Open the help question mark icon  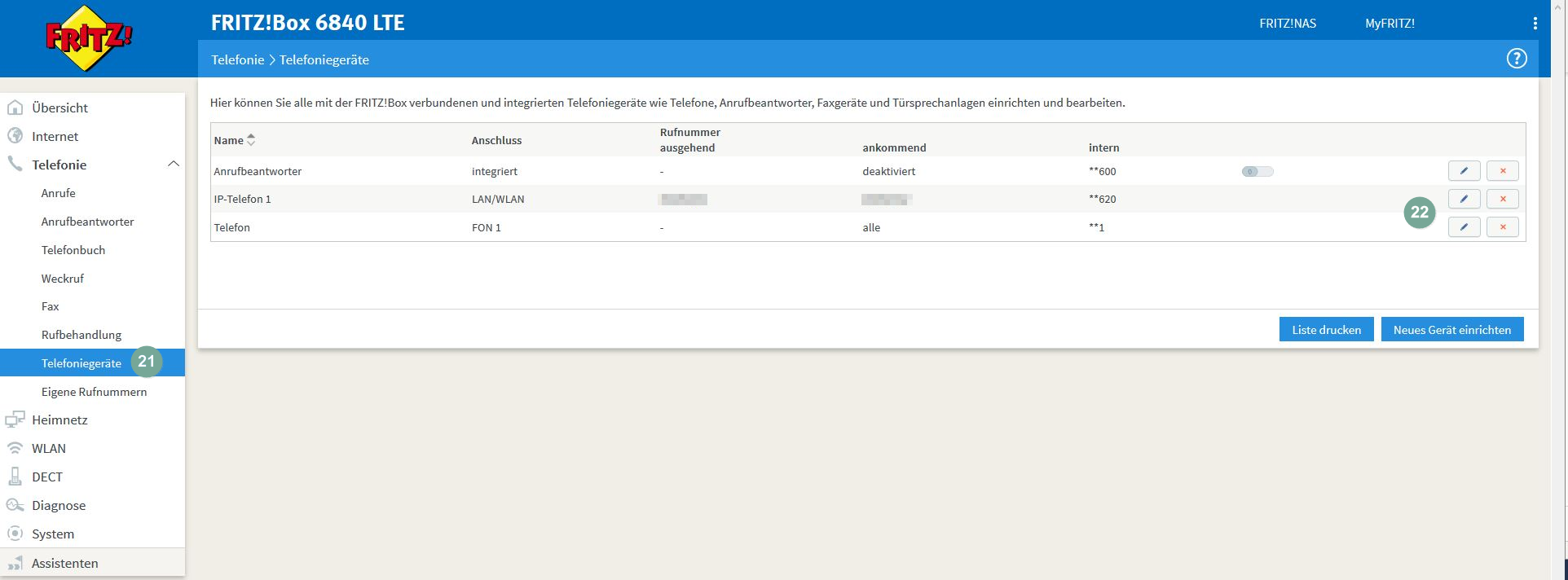(x=1516, y=59)
